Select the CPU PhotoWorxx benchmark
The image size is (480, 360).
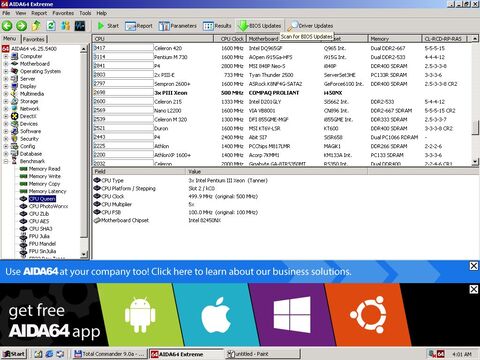48,206
